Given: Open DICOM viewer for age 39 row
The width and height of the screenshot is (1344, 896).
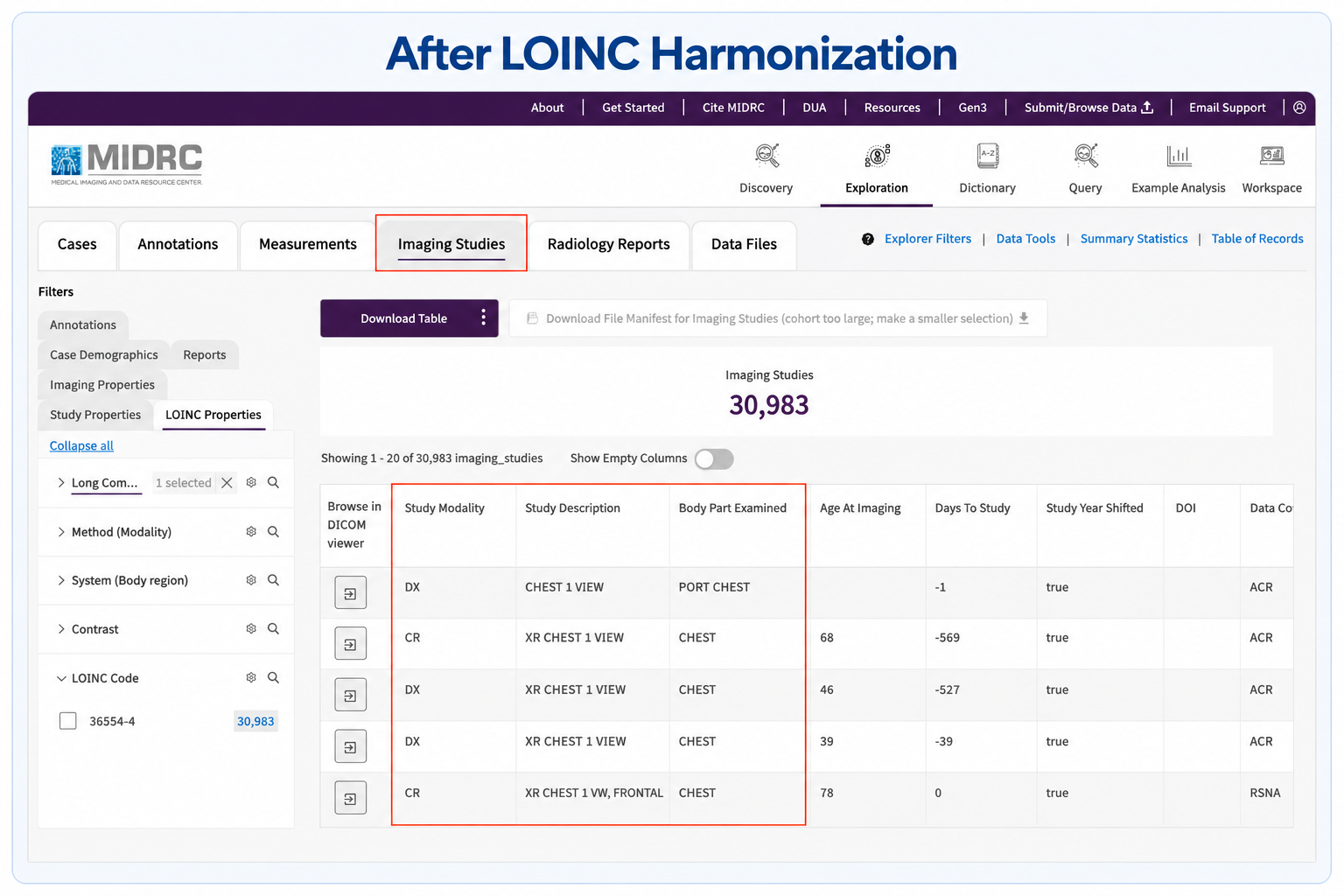Looking at the screenshot, I should (350, 747).
